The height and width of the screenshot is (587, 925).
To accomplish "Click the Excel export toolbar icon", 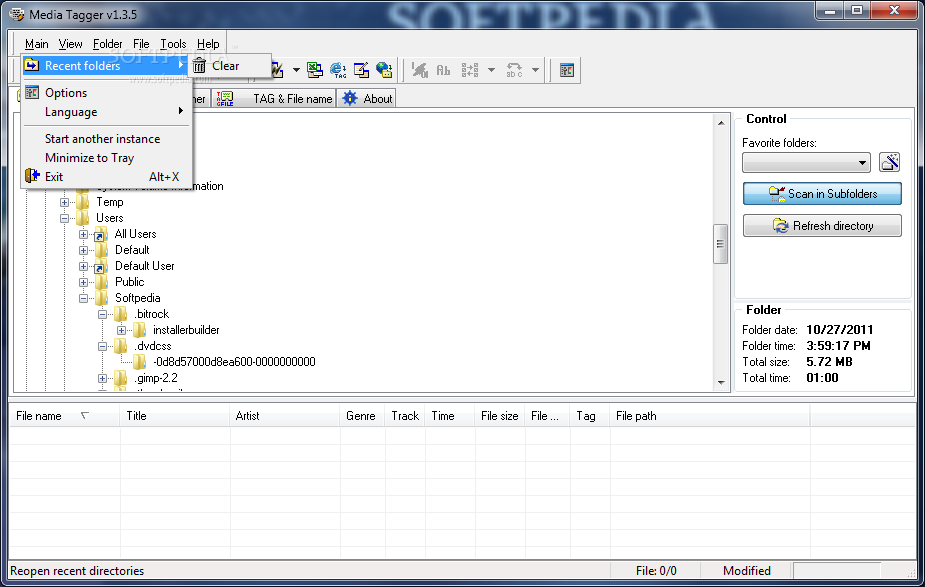I will (314, 70).
